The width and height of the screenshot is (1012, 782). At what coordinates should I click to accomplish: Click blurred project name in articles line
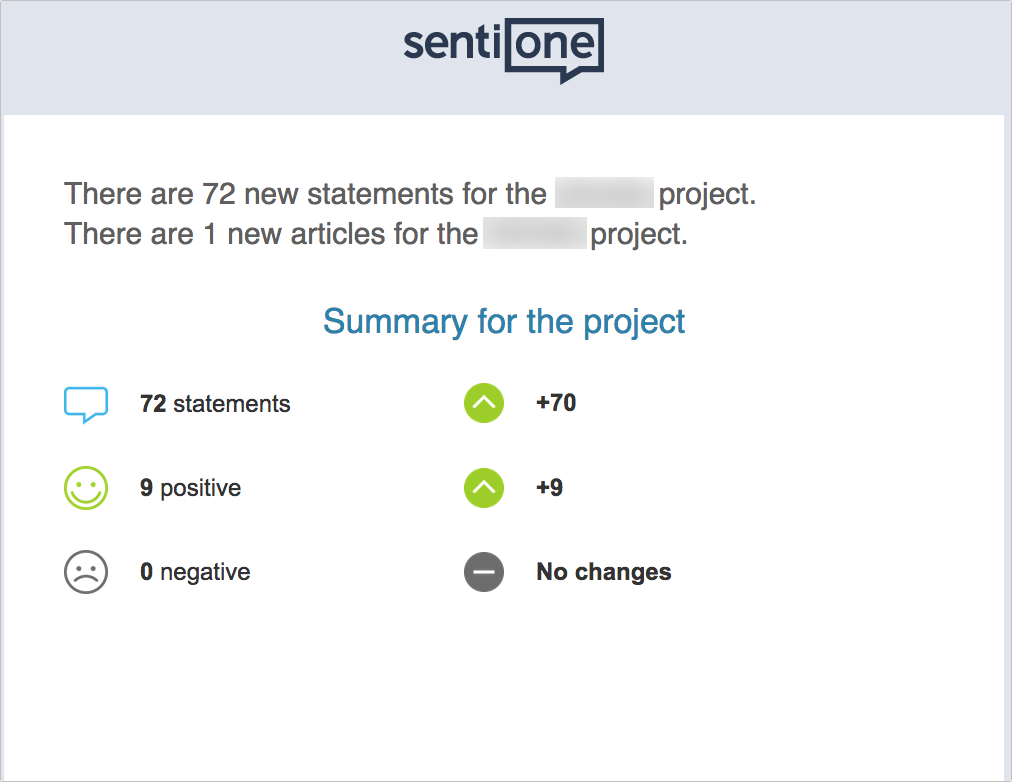pyautogui.click(x=535, y=233)
